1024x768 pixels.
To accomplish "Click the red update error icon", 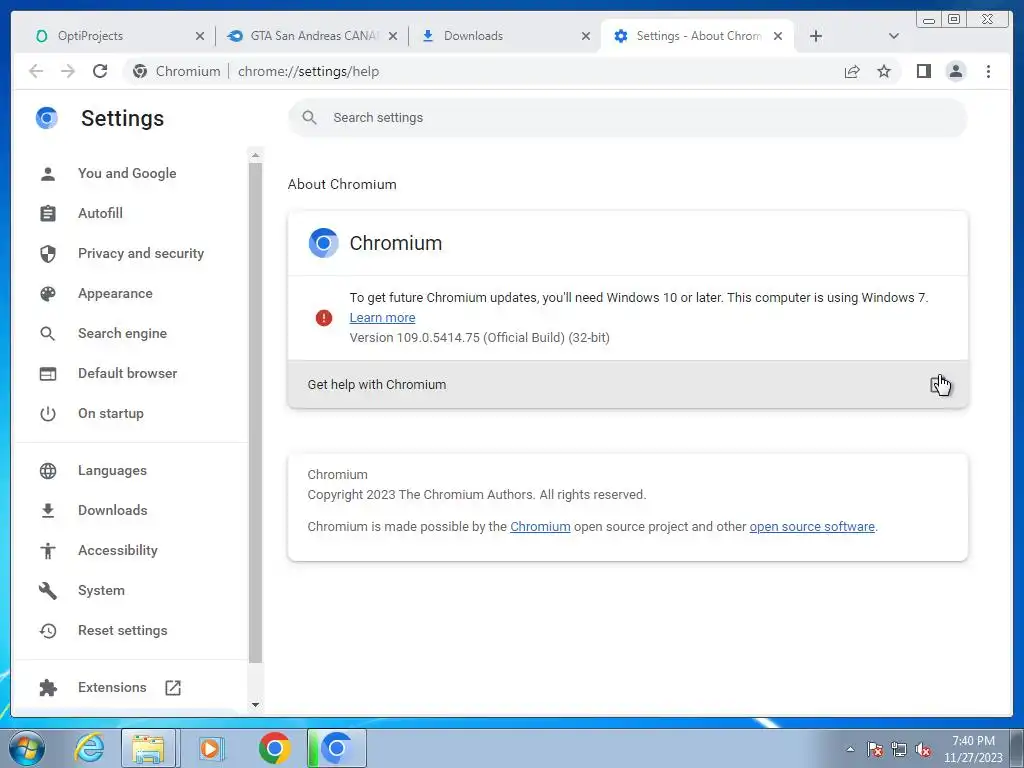I will 324,318.
